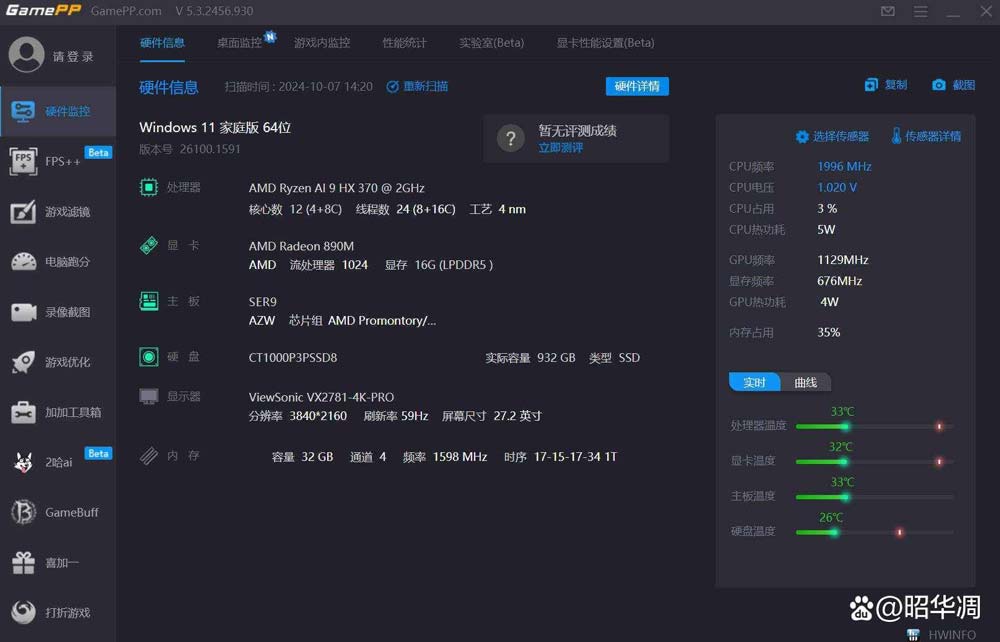Open 打折游戏 sidebar item
This screenshot has height=642, width=1000.
58,613
